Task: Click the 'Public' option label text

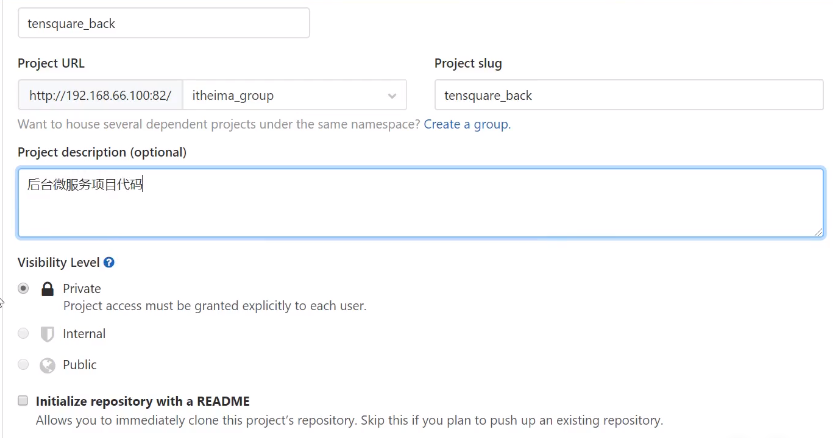Action: pos(80,365)
